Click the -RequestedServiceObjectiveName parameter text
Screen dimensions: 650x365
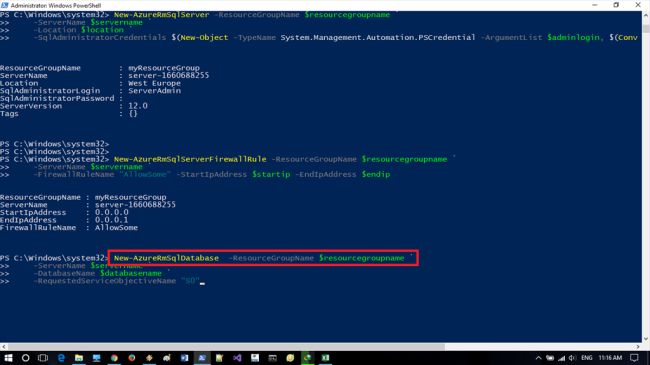point(105,281)
